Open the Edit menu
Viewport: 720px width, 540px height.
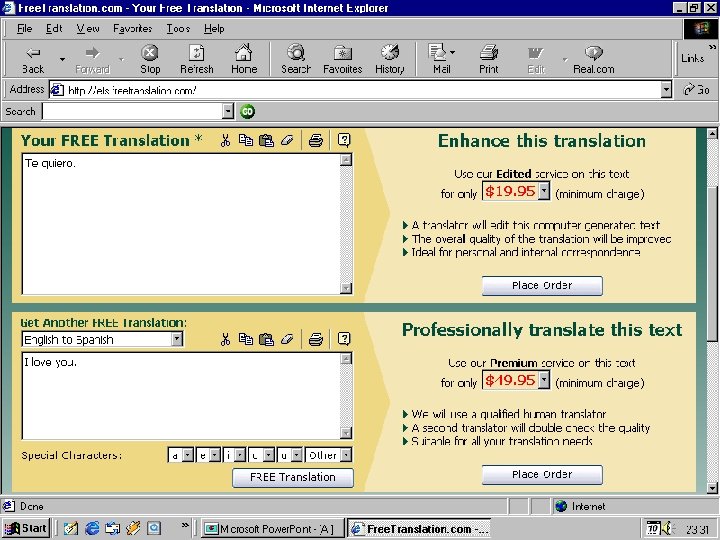point(54,28)
